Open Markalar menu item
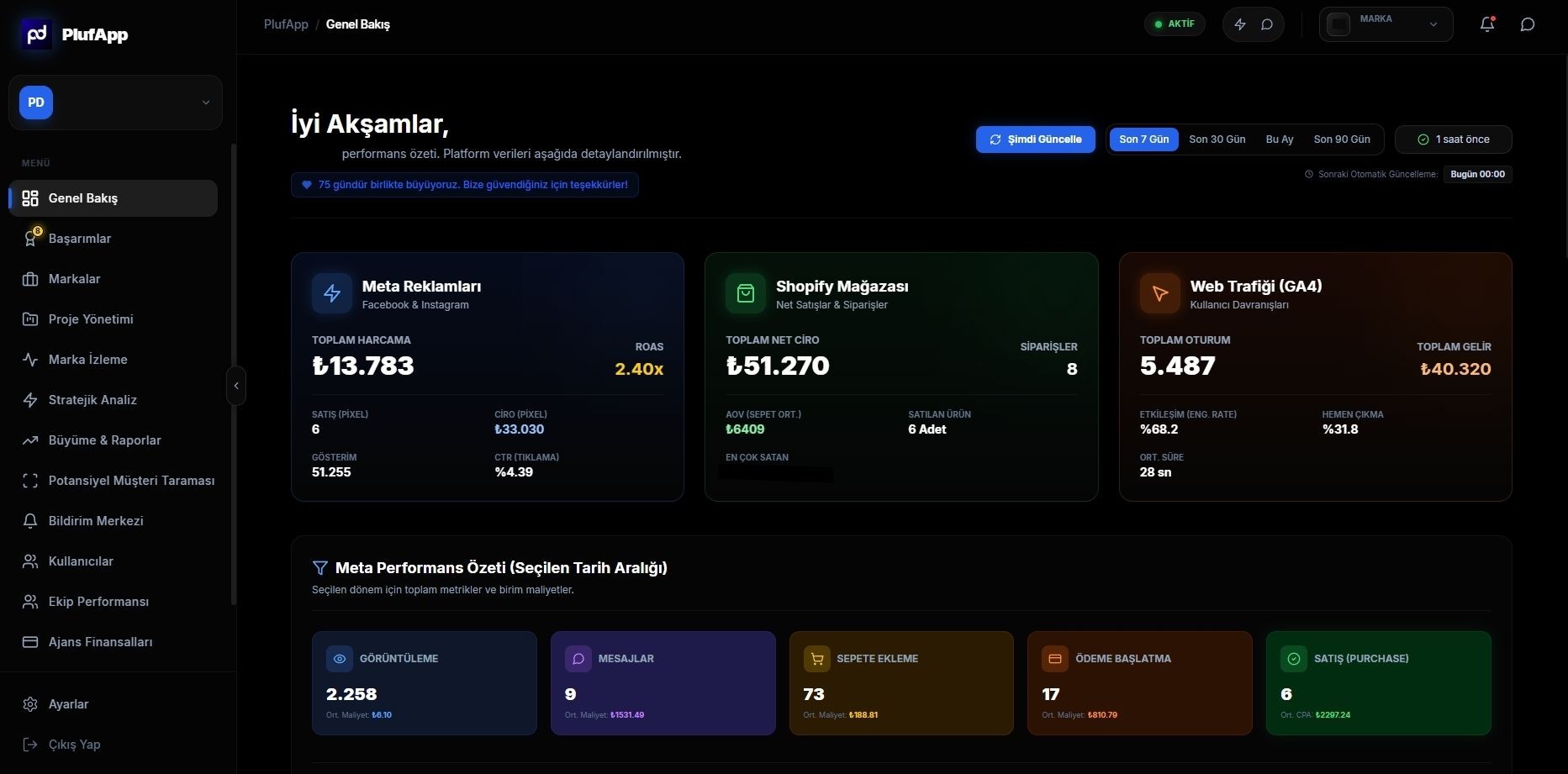Screen dimensions: 1568x774 (x=113, y=279)
